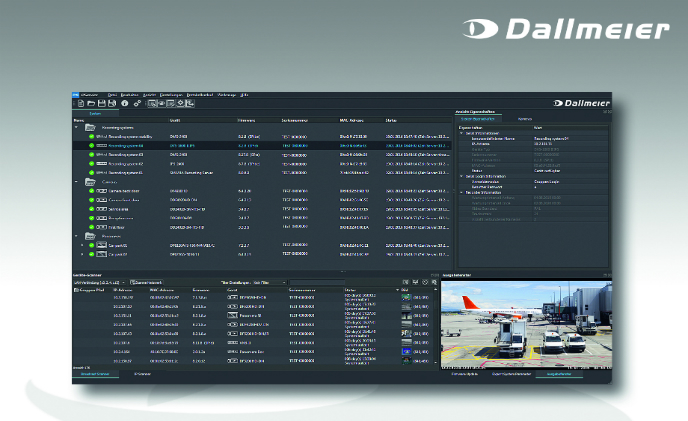Click the first boxed view icon after link icon
The width and height of the screenshot is (688, 421).
pos(152,104)
